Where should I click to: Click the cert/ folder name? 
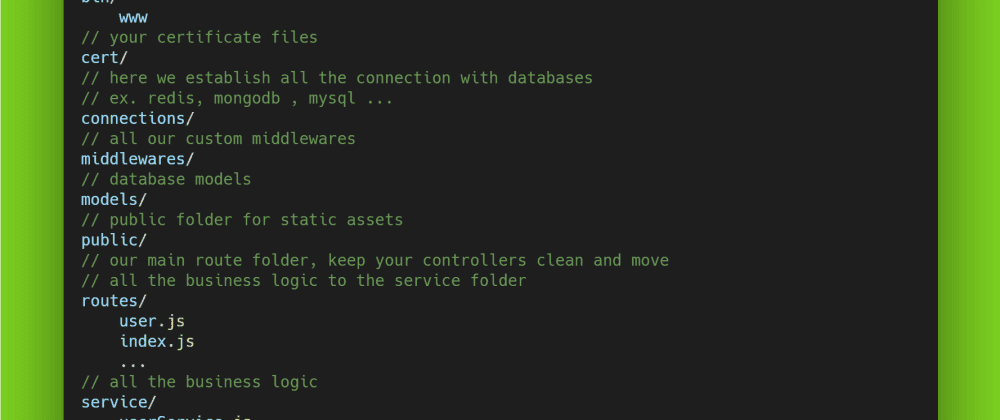pyautogui.click(x=104, y=58)
